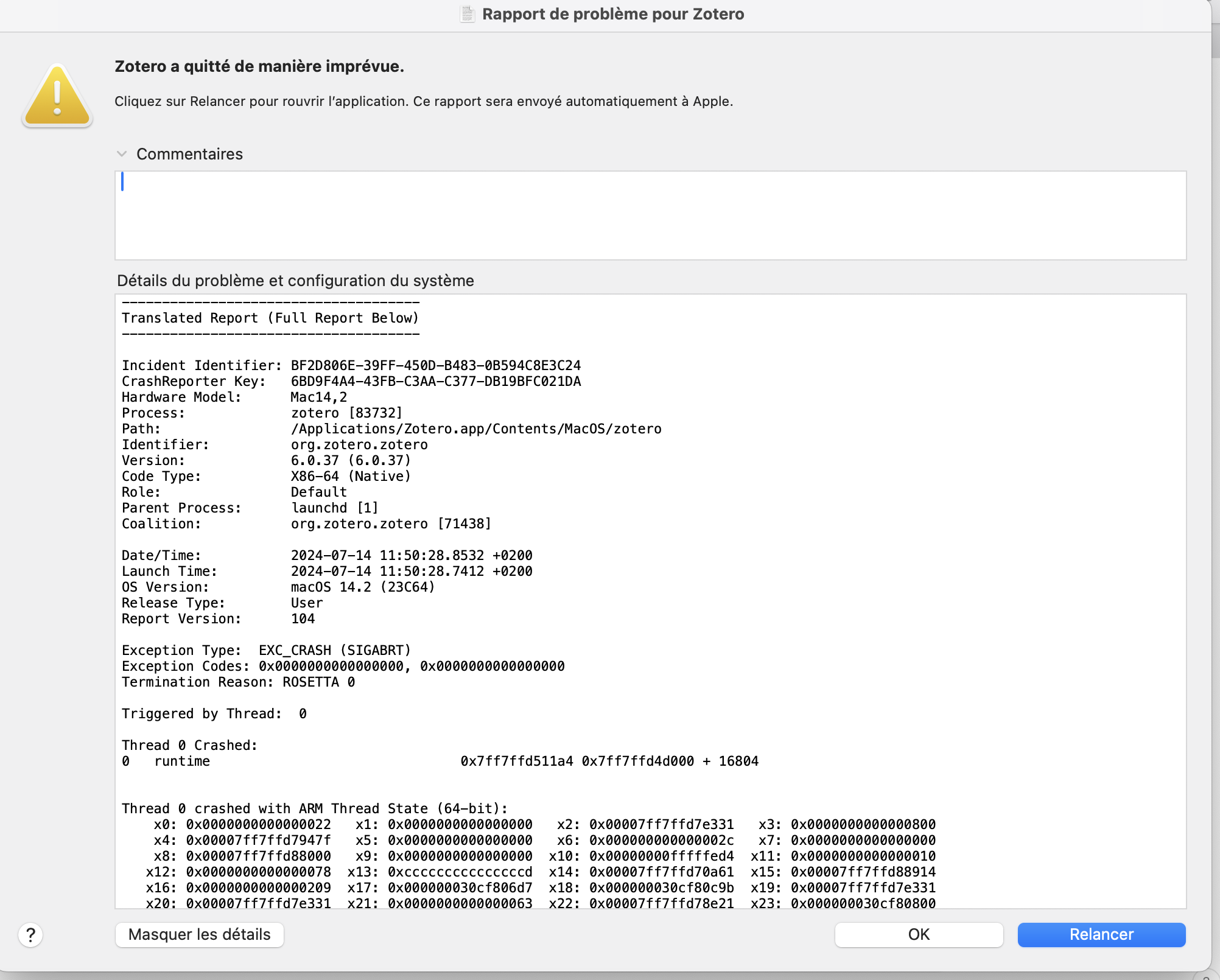Click the window's right-edge scrollbar thumb
This screenshot has height=980, width=1220.
click(1215, 40)
